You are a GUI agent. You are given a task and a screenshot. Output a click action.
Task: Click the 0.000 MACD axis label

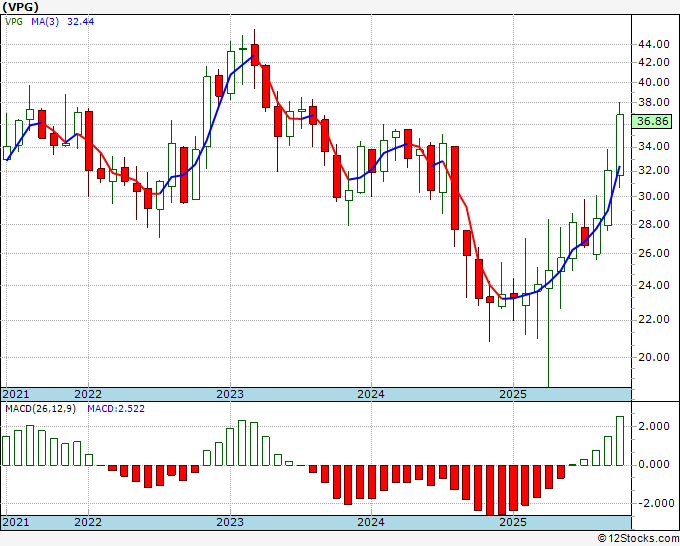(x=654, y=465)
